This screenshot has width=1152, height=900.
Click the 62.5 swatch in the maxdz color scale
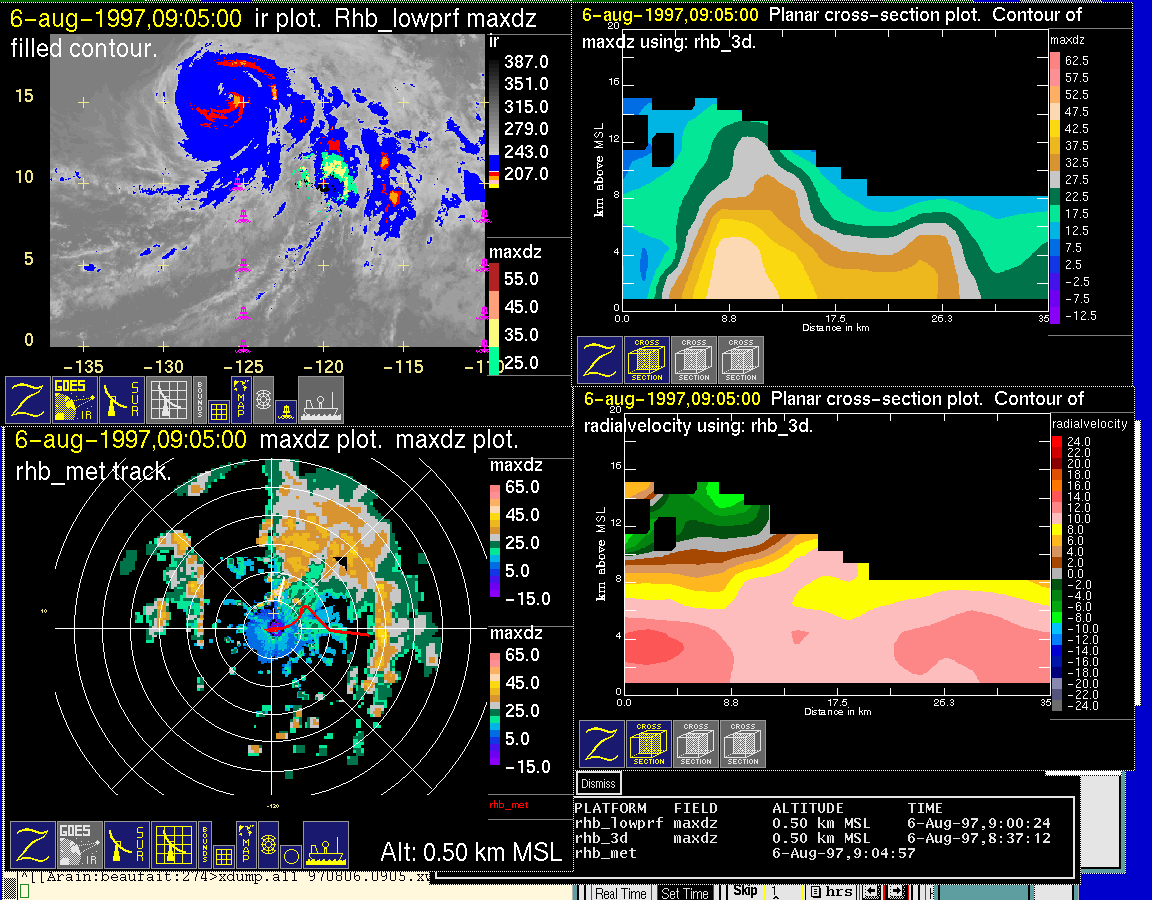click(1054, 60)
